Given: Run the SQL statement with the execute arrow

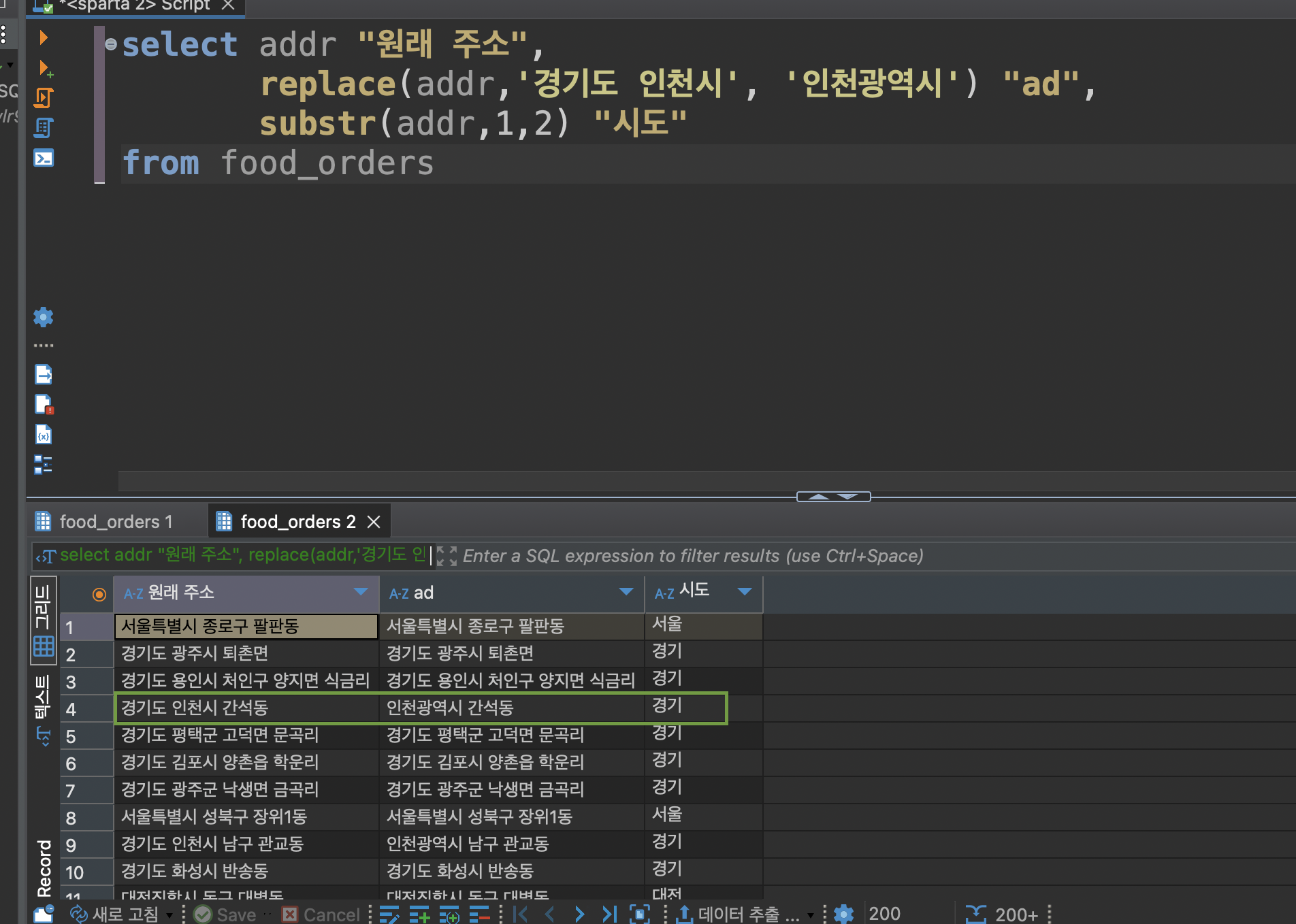Looking at the screenshot, I should (x=44, y=37).
